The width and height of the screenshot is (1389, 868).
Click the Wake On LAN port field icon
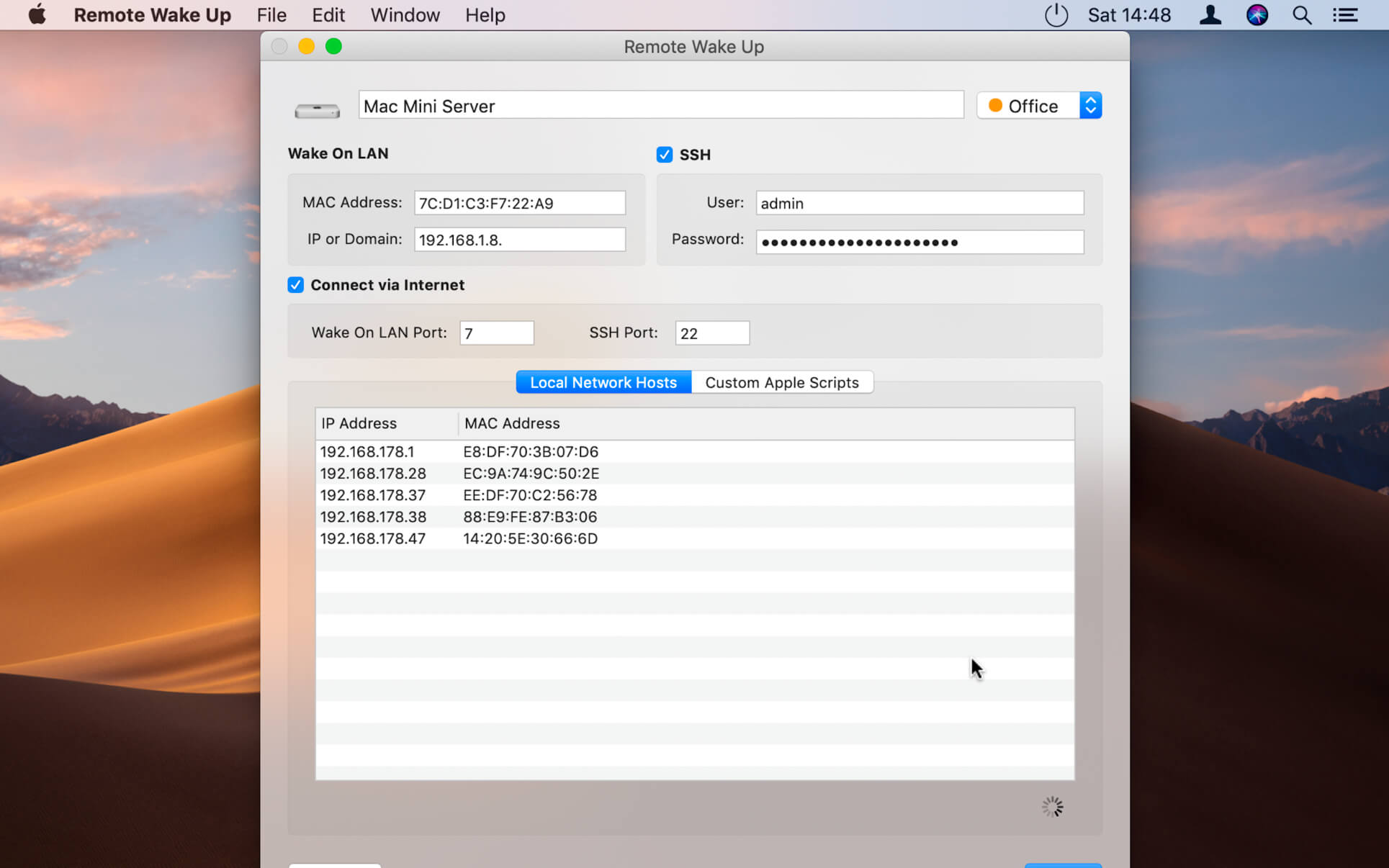(x=496, y=333)
